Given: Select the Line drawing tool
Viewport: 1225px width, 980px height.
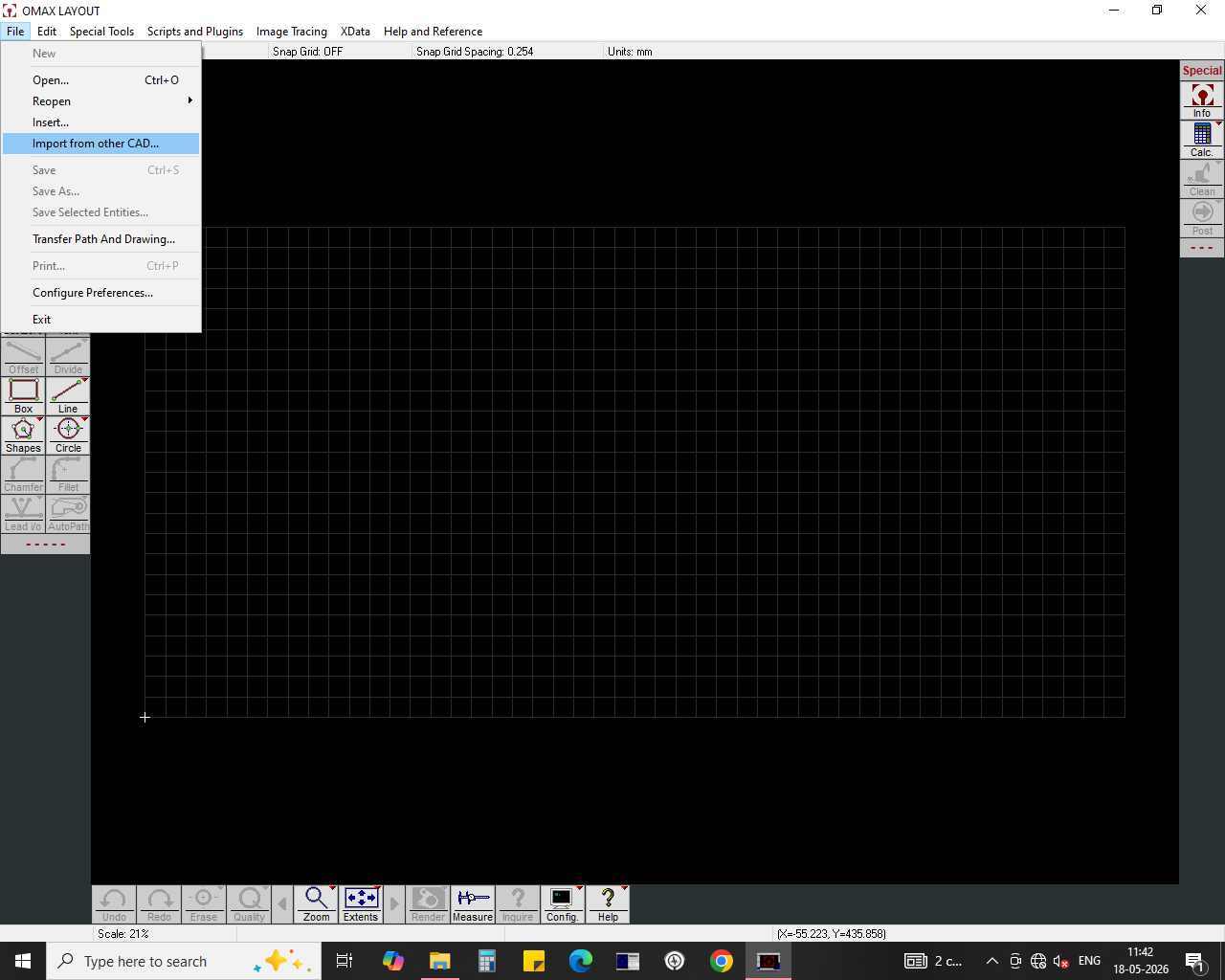Looking at the screenshot, I should (68, 395).
